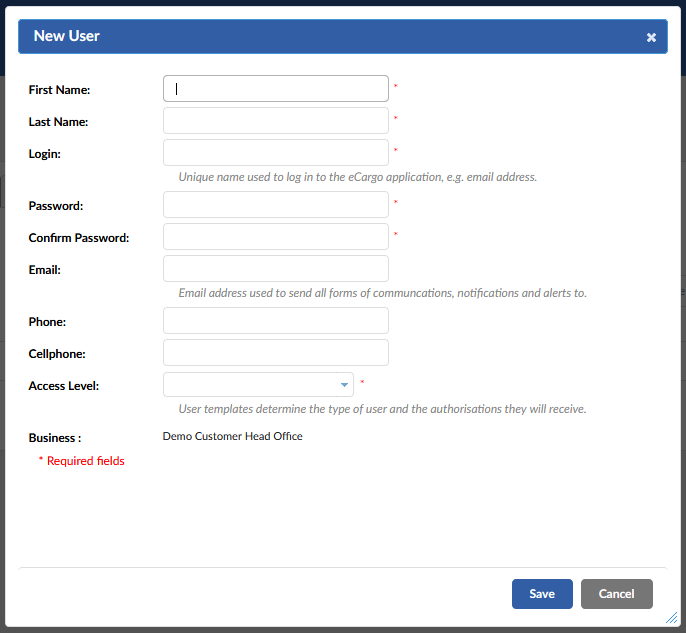686x633 pixels.
Task: Click the New User title bar
Action: click(343, 37)
